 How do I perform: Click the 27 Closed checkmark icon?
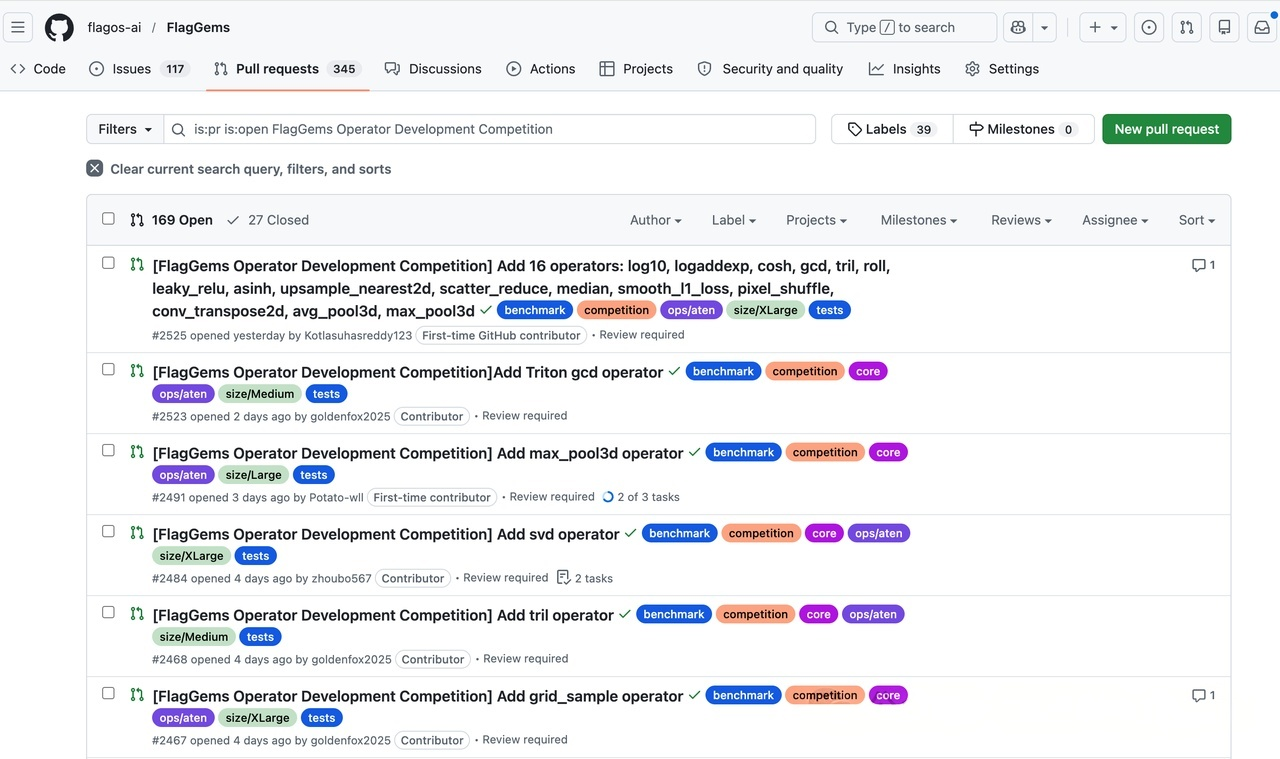(x=233, y=219)
